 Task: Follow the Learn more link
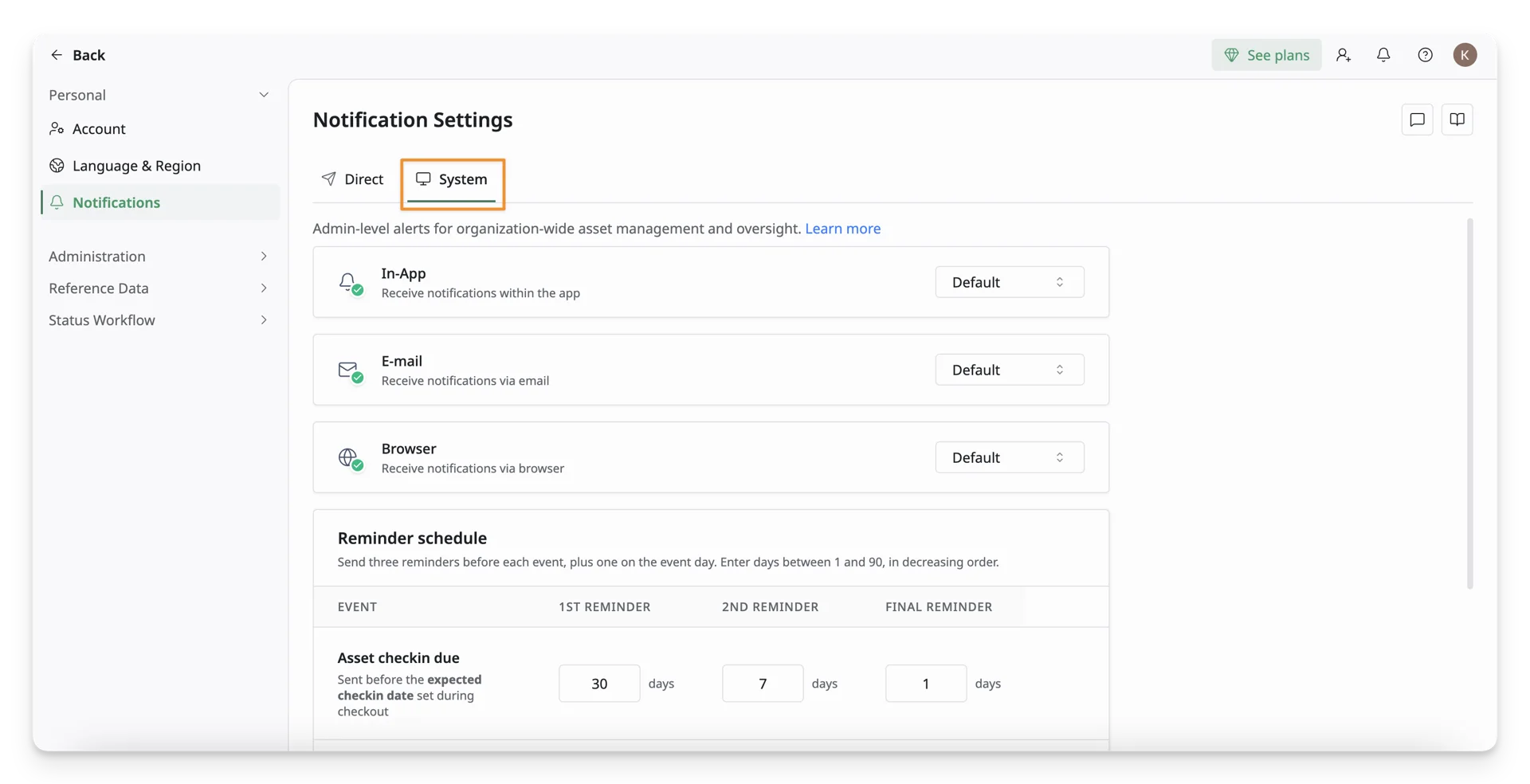[x=842, y=229]
